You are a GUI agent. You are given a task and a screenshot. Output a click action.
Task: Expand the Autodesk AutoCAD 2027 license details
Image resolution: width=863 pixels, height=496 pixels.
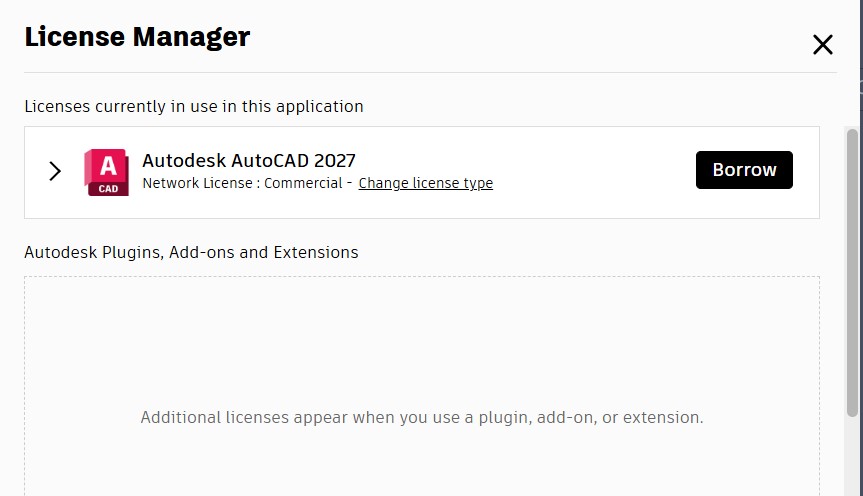[54, 171]
